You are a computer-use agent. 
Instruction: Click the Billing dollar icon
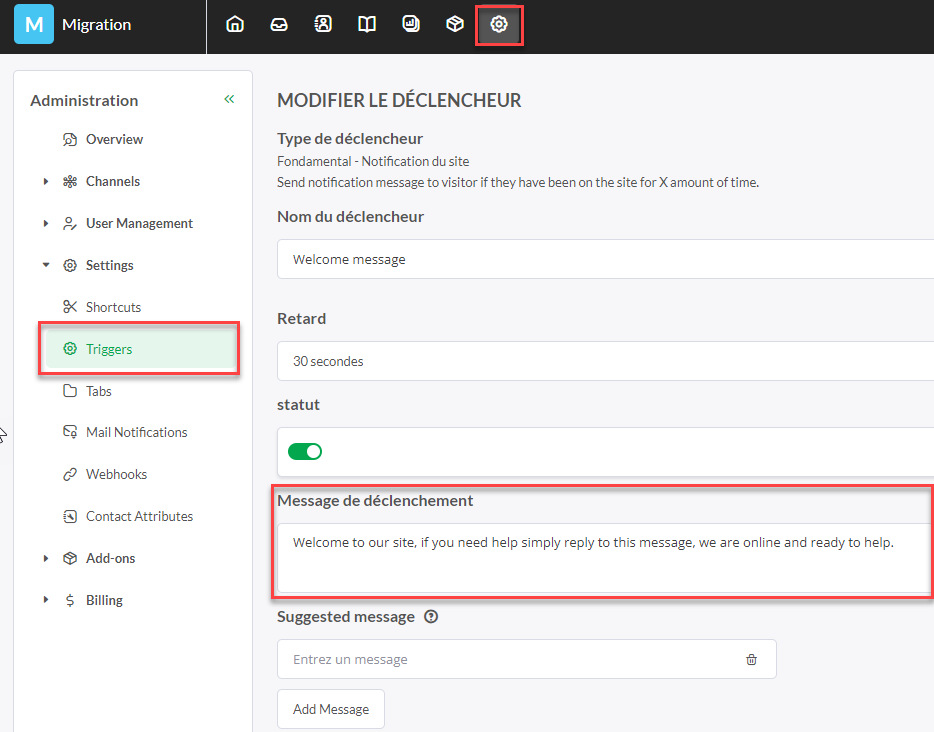click(70, 600)
